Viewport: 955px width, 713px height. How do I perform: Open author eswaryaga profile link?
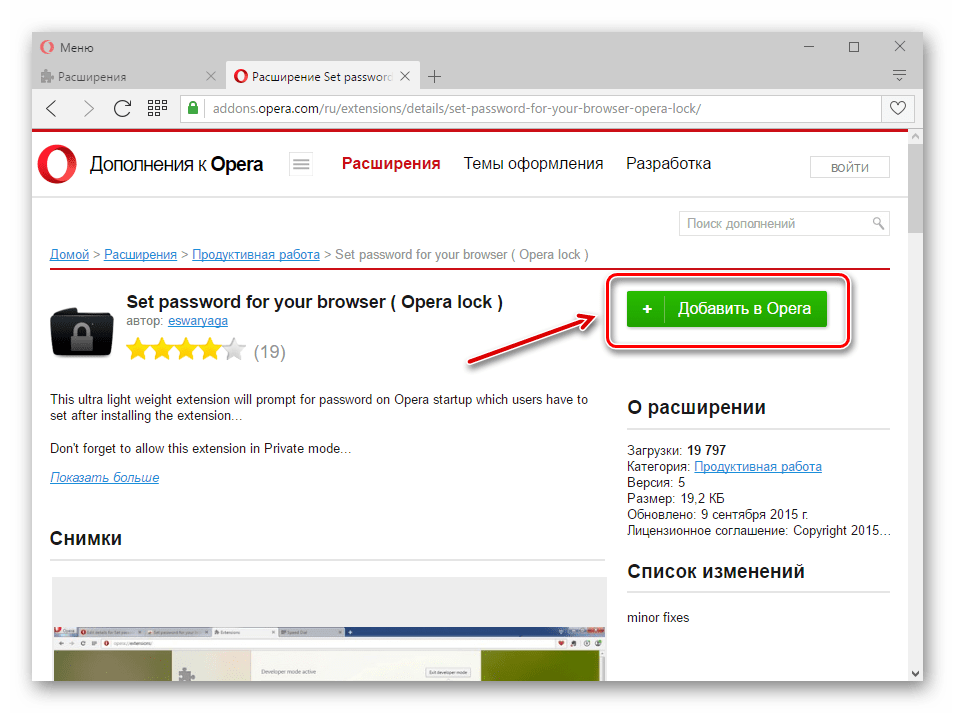pos(198,321)
